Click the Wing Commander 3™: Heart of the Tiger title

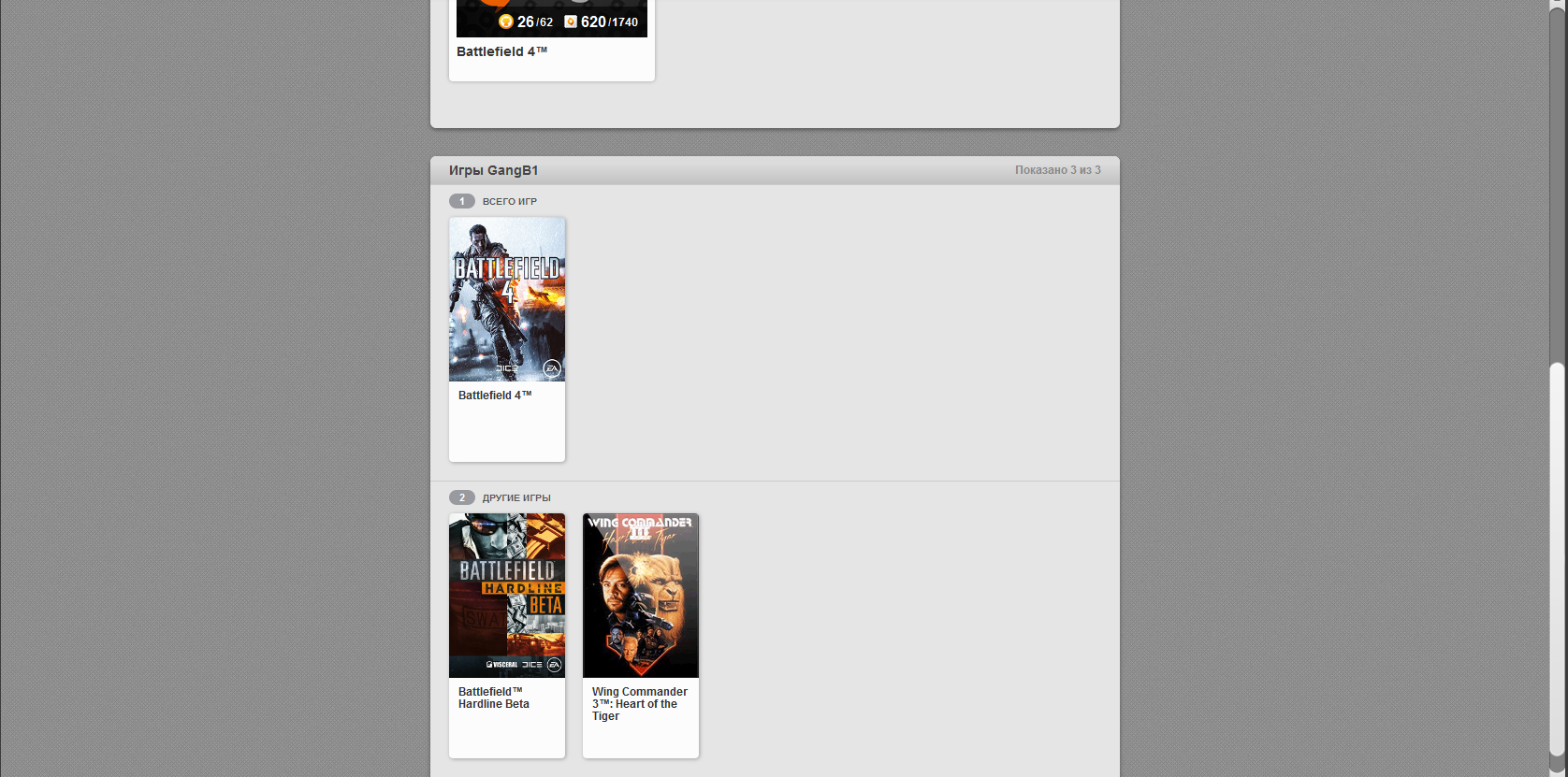pyautogui.click(x=640, y=704)
